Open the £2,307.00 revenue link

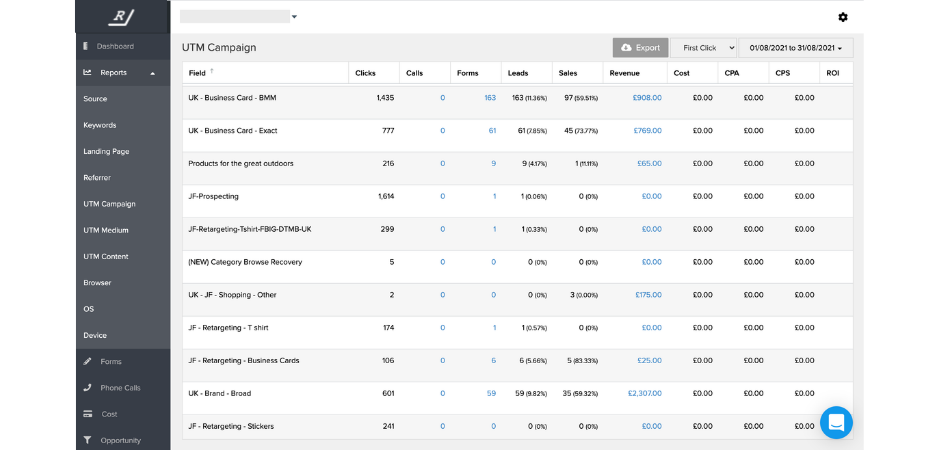[x=644, y=393]
